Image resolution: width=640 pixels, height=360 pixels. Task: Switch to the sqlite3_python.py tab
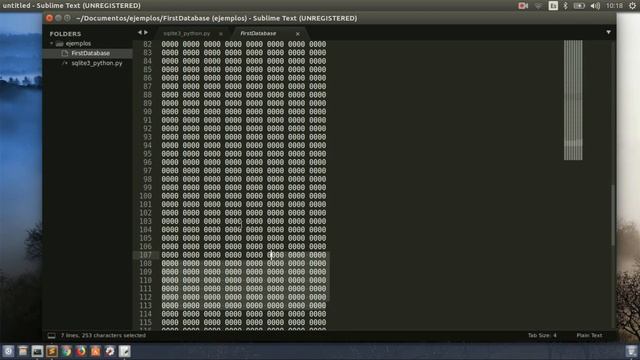point(187,33)
